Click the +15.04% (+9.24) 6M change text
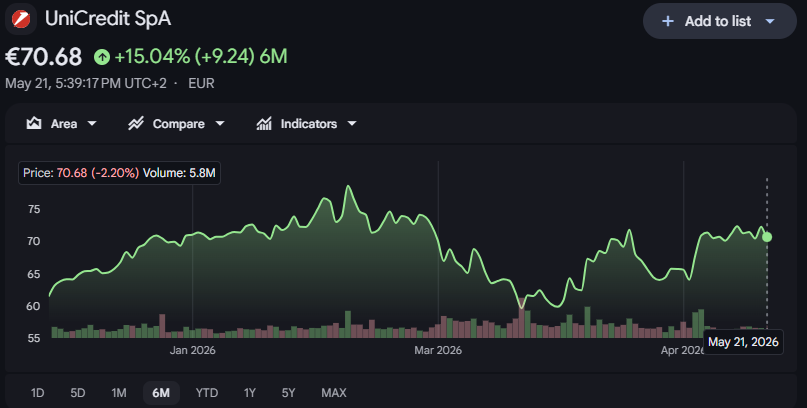Viewport: 807px width, 408px height. (x=201, y=57)
